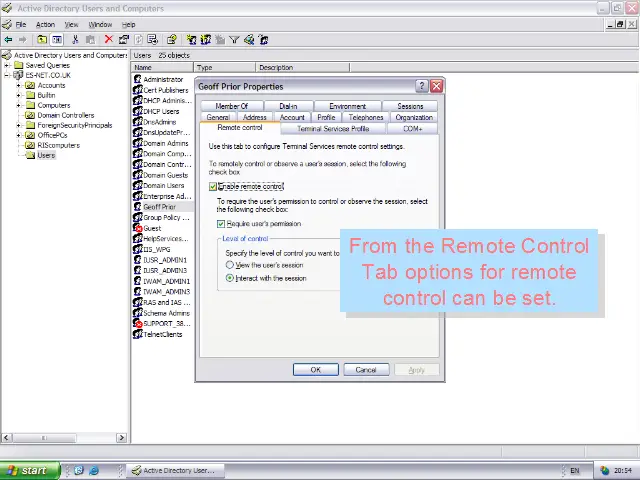Click the red Delete icon in toolbar
This screenshot has height=480, width=640.
click(109, 40)
